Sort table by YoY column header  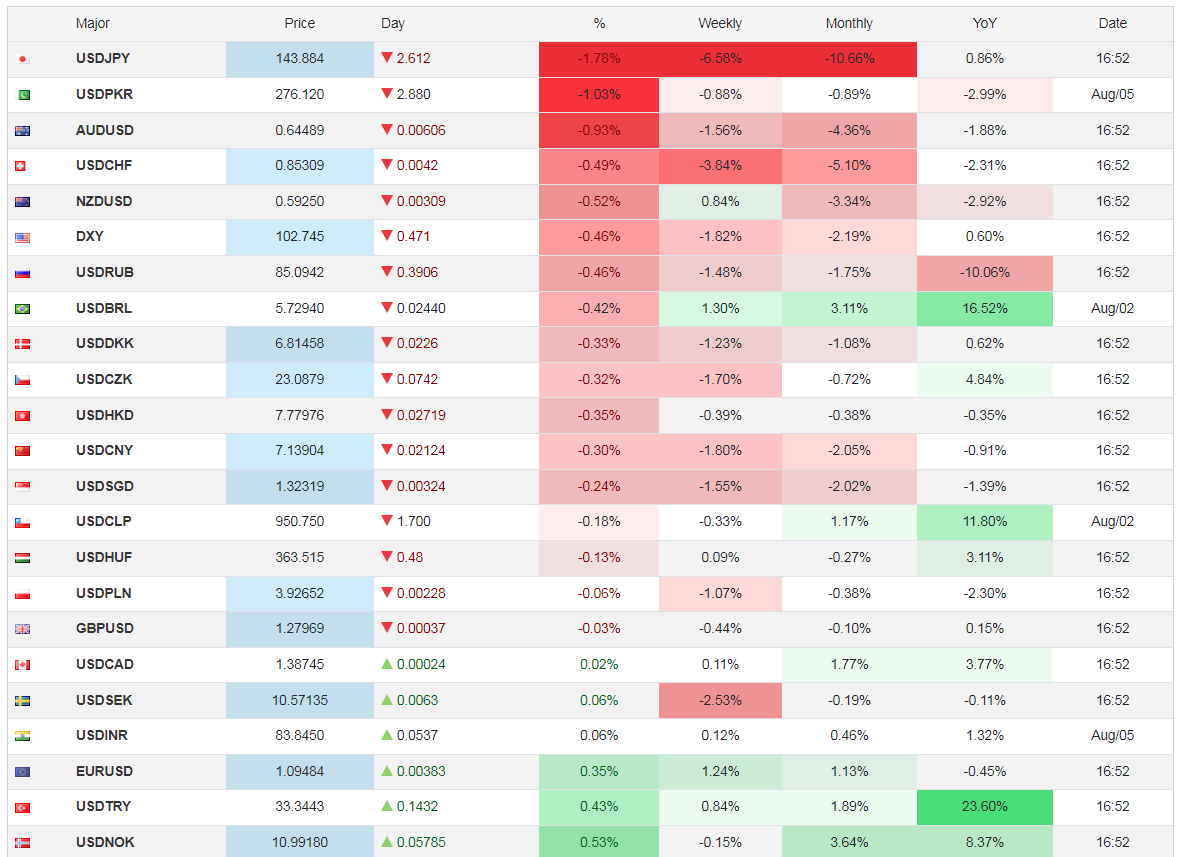(984, 24)
